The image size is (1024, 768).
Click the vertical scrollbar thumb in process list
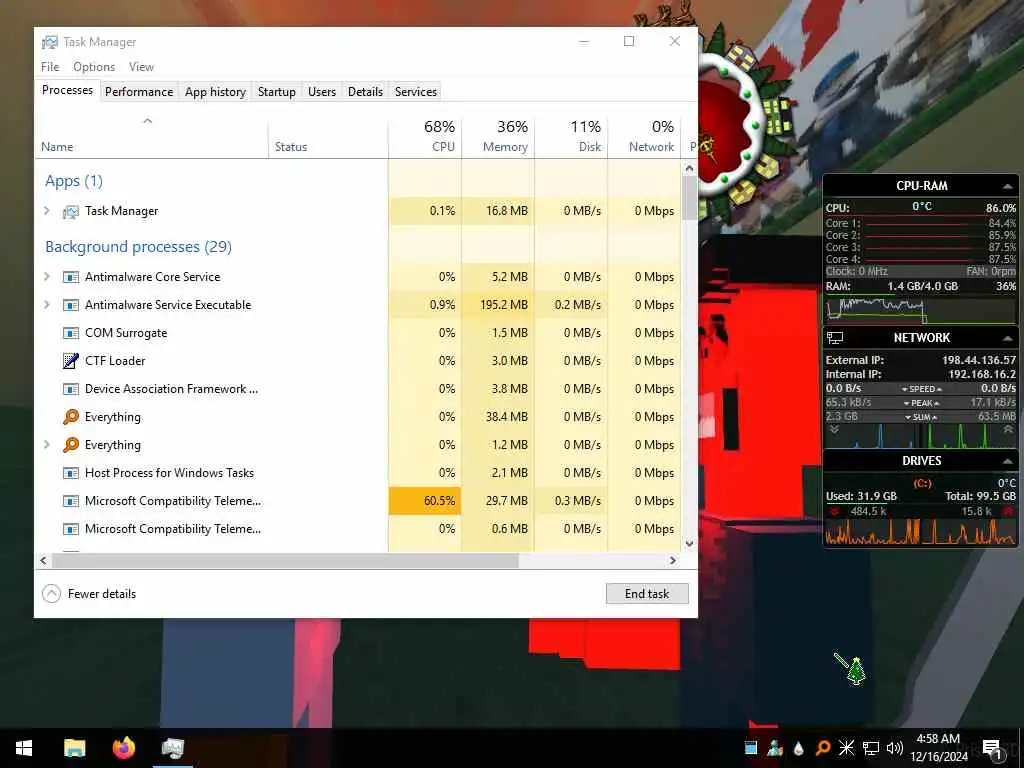tap(690, 198)
